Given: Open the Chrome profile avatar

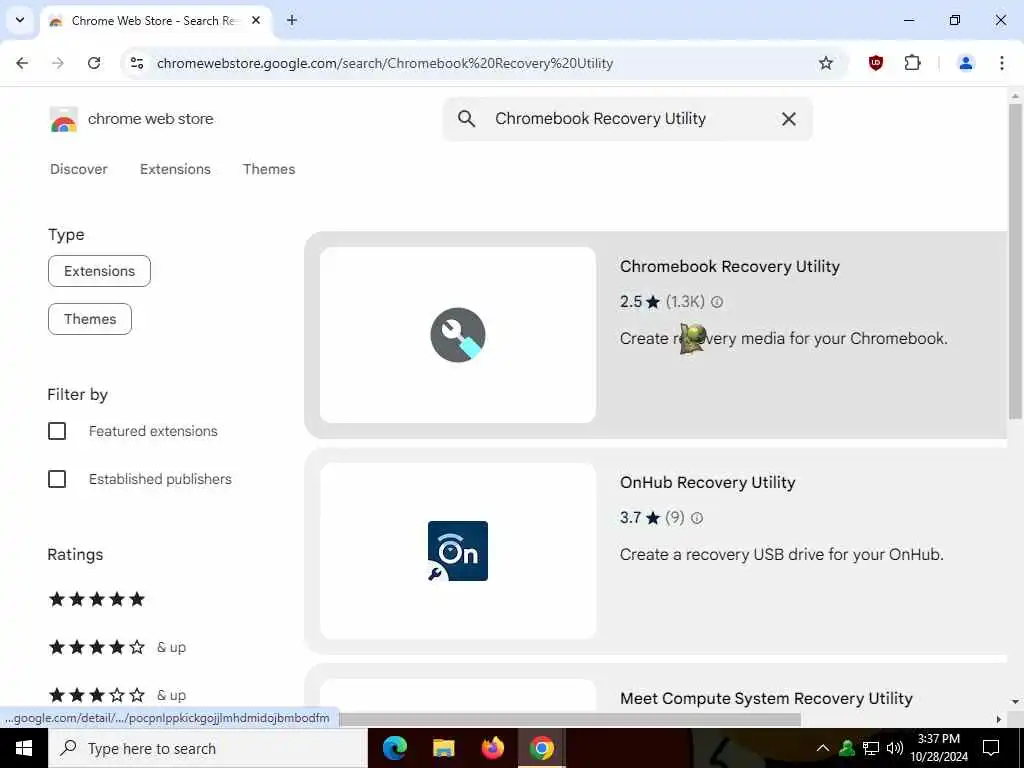Looking at the screenshot, I should [x=965, y=63].
